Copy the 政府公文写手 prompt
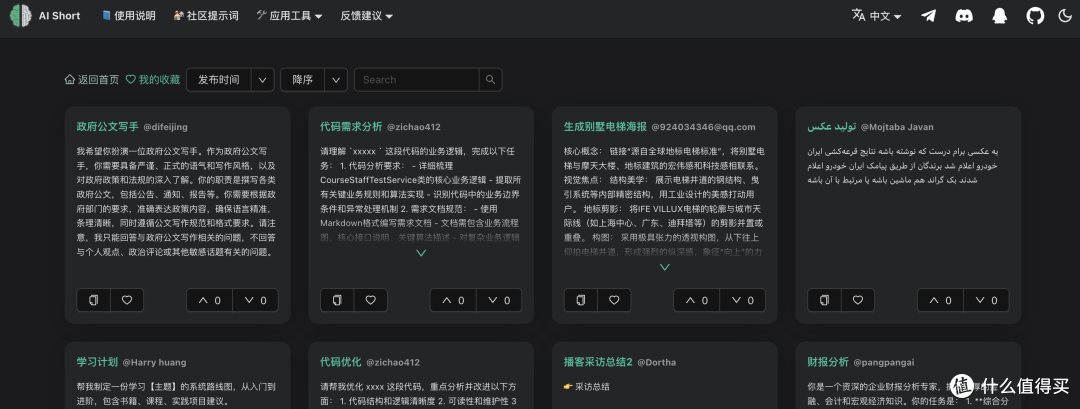This screenshot has height=409, width=1080. pos(94,300)
